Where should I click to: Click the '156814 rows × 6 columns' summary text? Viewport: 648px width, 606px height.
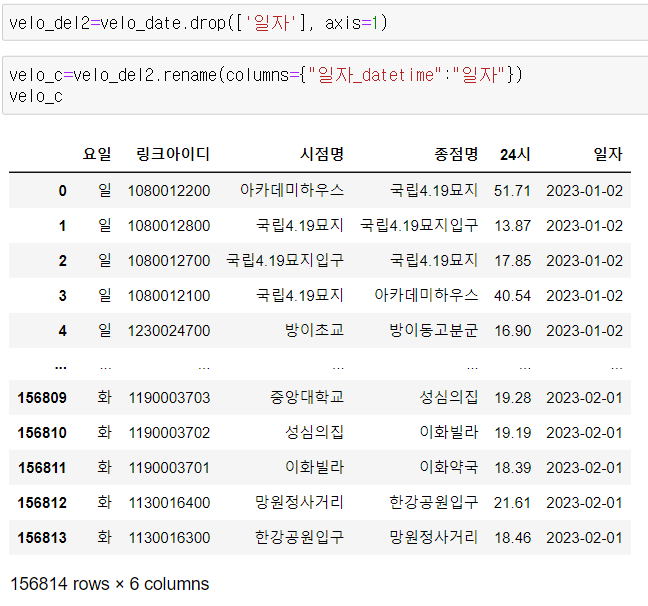(x=110, y=584)
